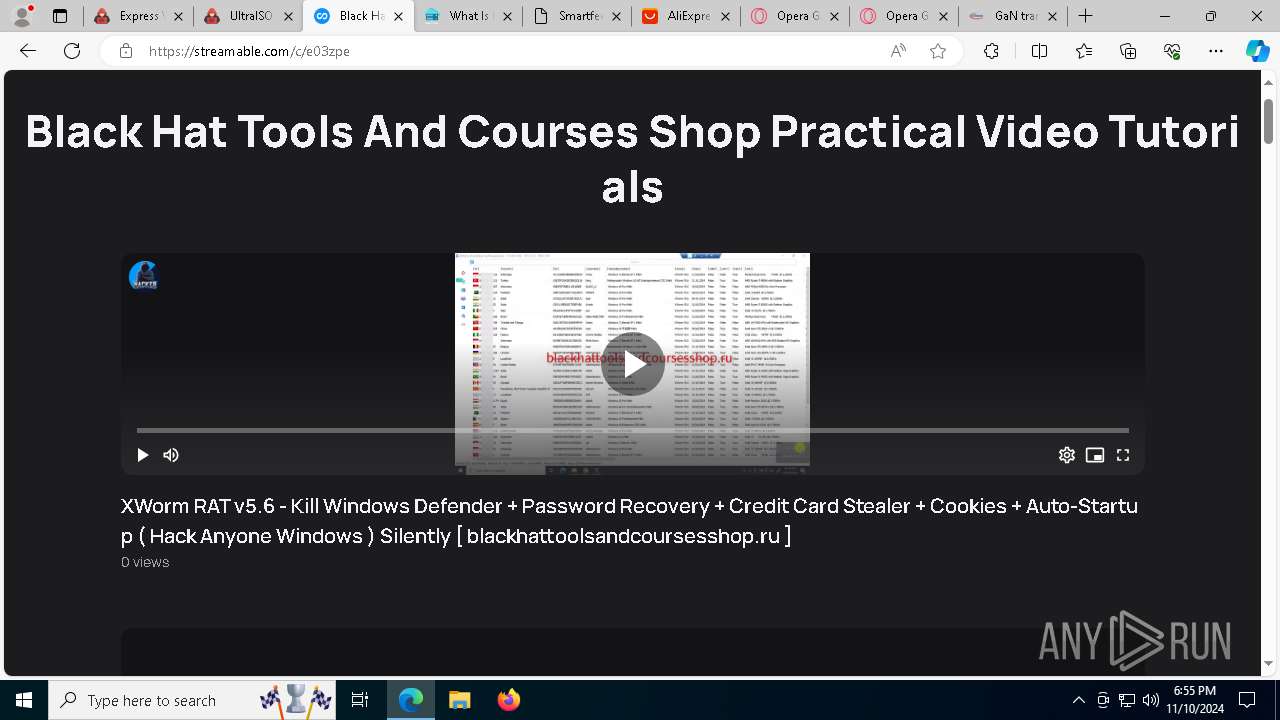Click the Type here to search box
The width and height of the screenshot is (1280, 720).
(x=192, y=700)
